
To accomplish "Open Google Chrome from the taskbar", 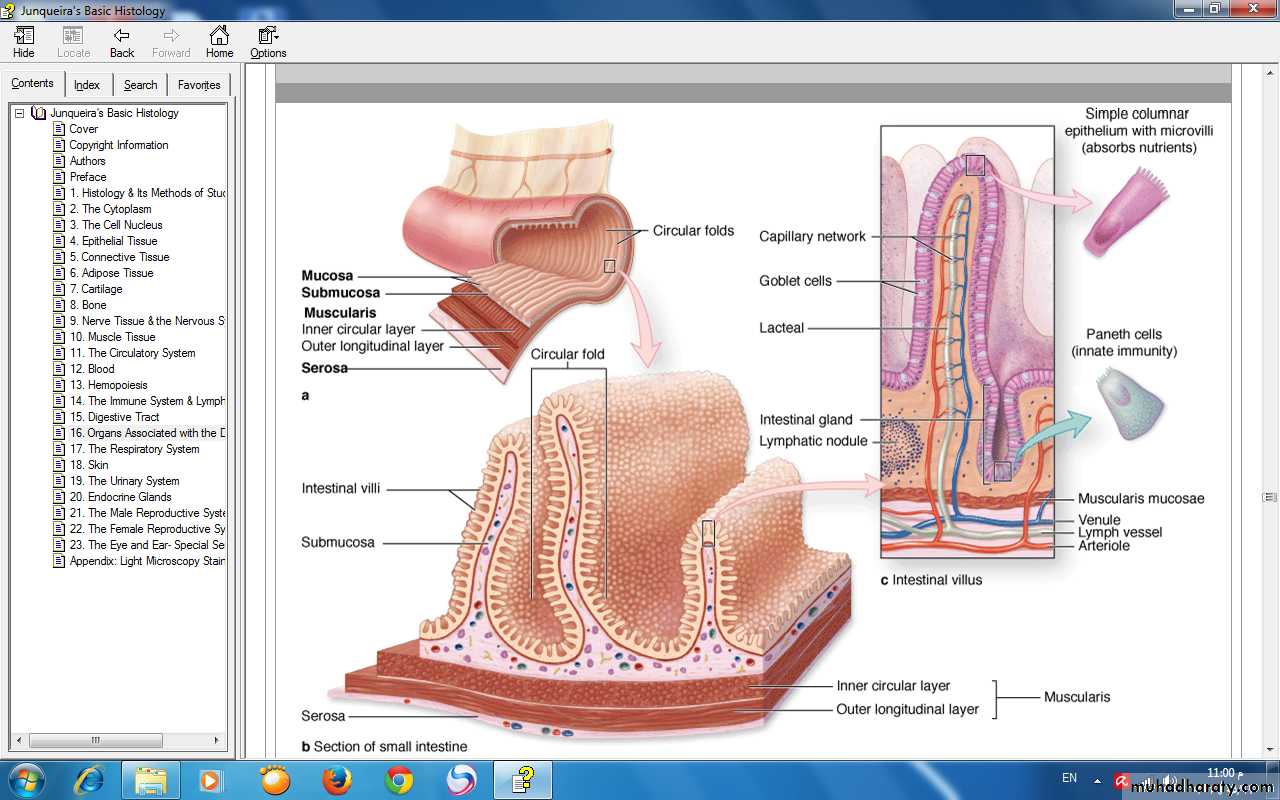I will 399,780.
